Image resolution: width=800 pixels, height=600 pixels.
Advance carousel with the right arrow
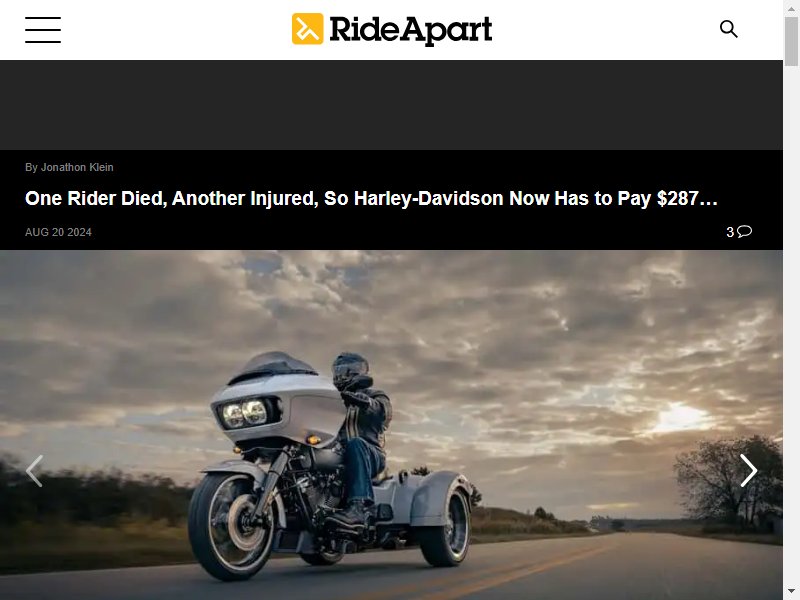coord(748,470)
